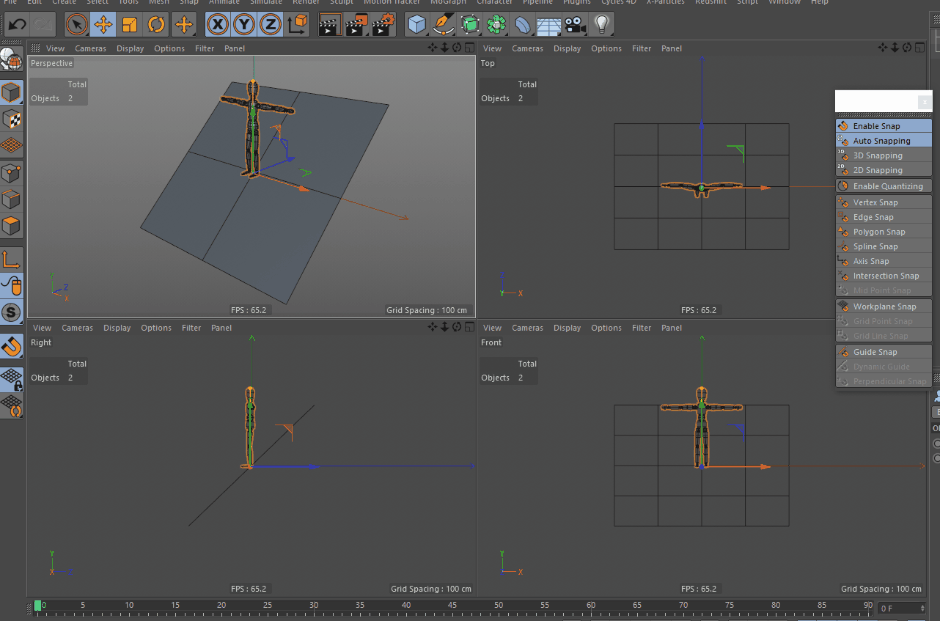Open Filter menu in Perspective viewport
The width and height of the screenshot is (940, 621).
click(204, 49)
